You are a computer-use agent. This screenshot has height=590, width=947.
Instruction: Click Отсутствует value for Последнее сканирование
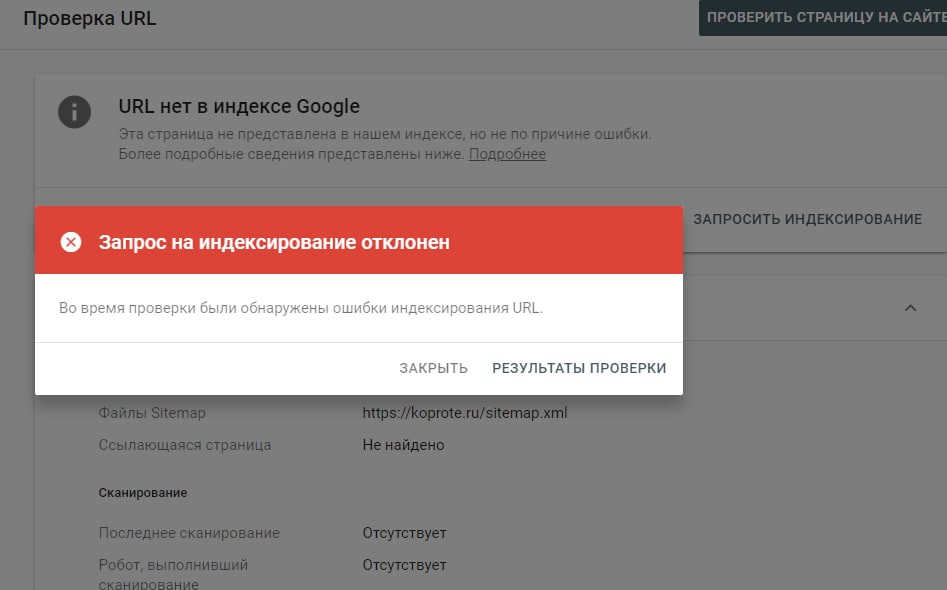tap(404, 533)
